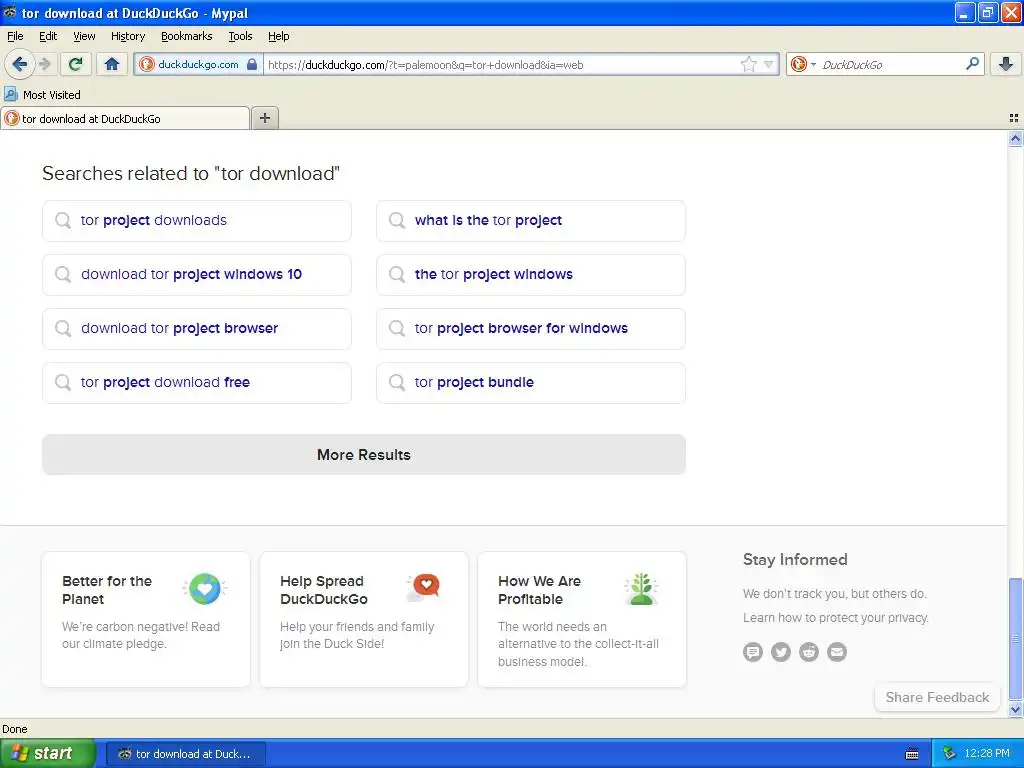Image resolution: width=1024 pixels, height=768 pixels.
Task: Open the downloads arrow button
Action: (1006, 64)
